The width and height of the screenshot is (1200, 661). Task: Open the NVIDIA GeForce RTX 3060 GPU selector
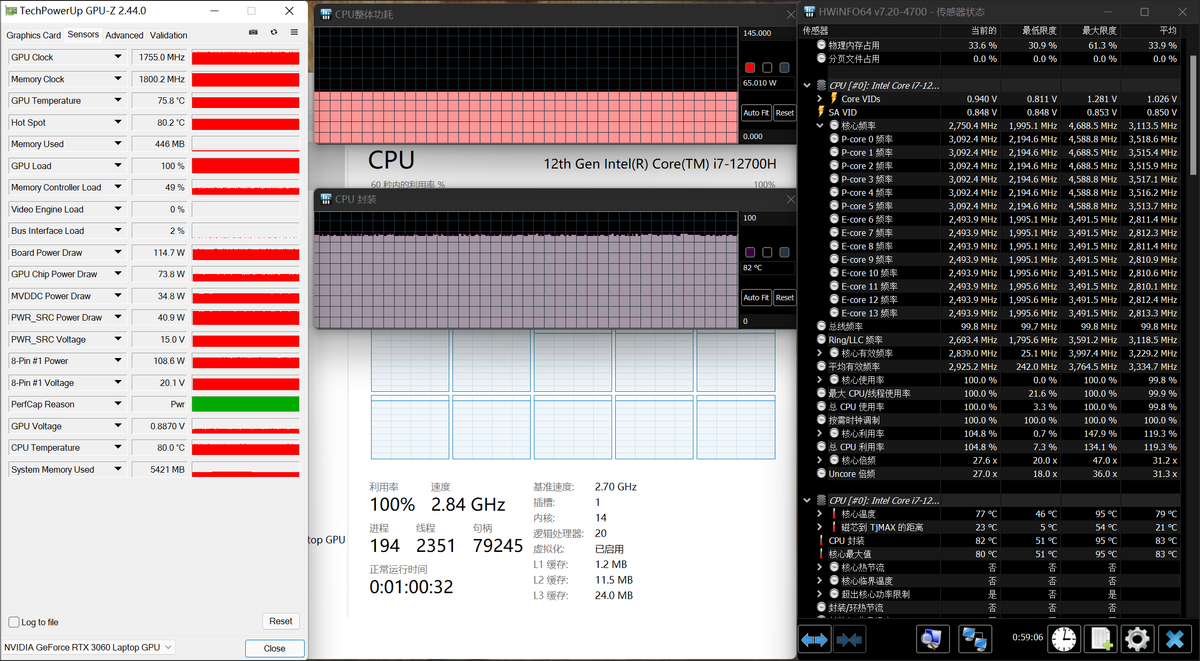tap(89, 647)
